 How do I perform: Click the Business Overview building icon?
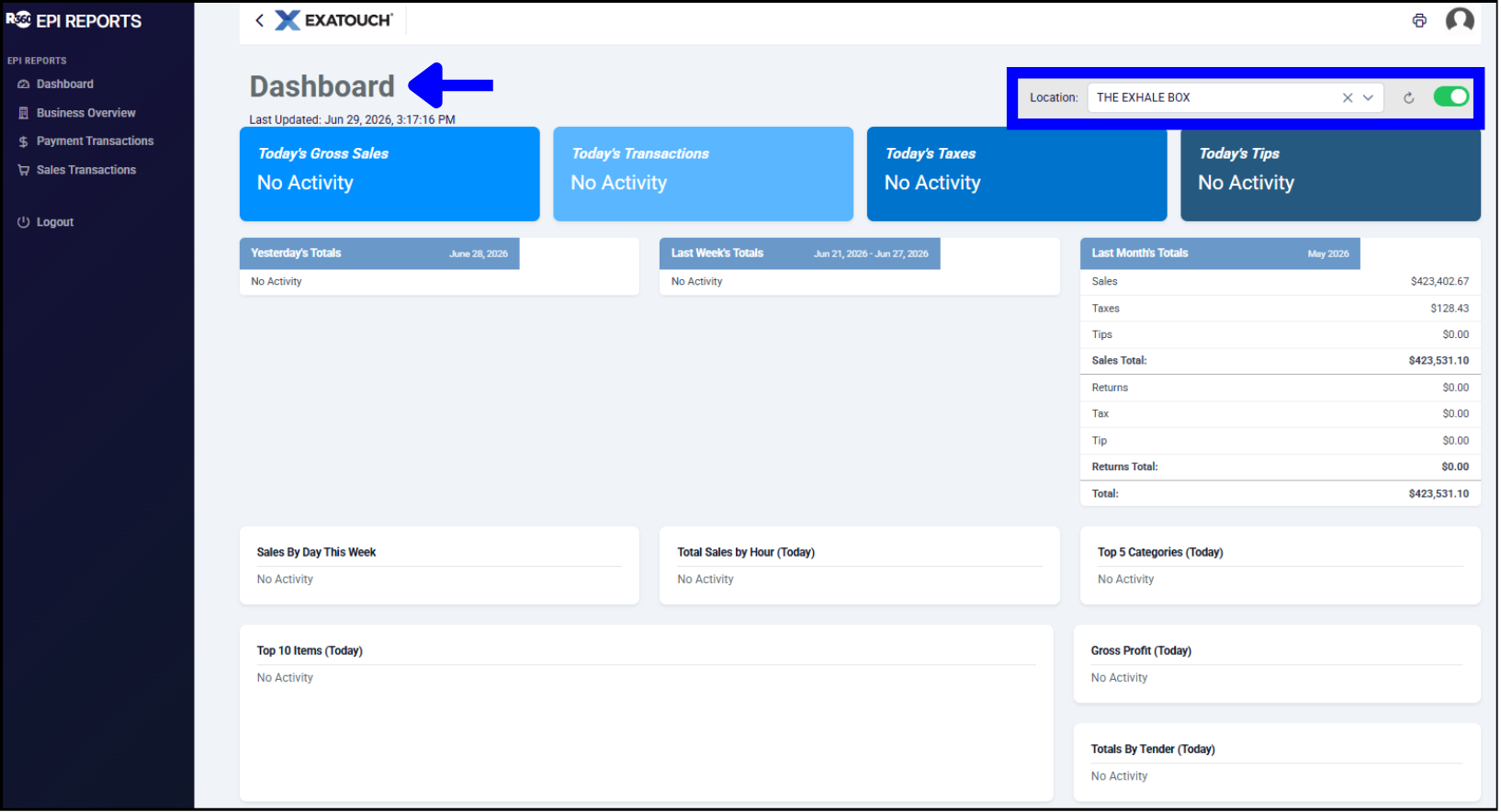click(x=24, y=113)
